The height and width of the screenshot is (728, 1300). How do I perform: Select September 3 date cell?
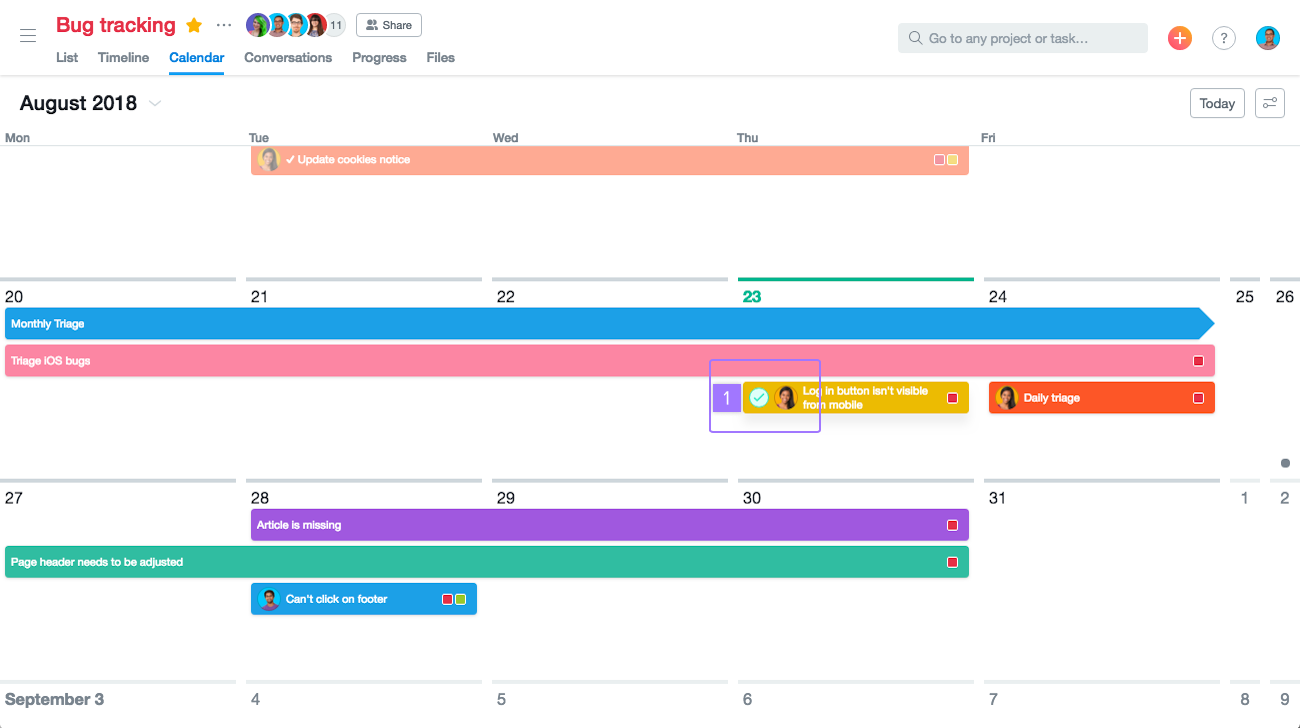pyautogui.click(x=54, y=699)
